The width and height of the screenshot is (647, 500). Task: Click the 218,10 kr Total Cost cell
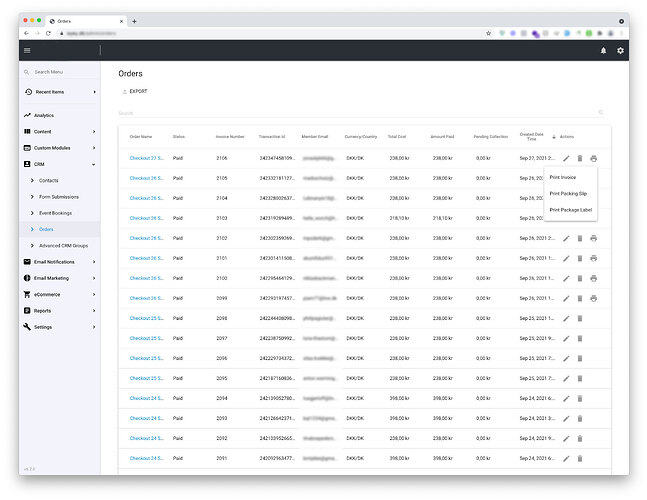point(399,218)
